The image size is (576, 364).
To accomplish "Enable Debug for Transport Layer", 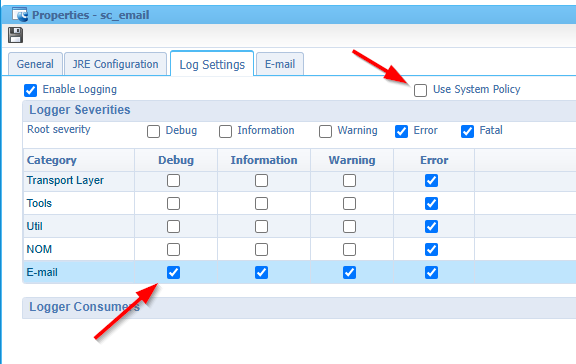I will pos(173,180).
